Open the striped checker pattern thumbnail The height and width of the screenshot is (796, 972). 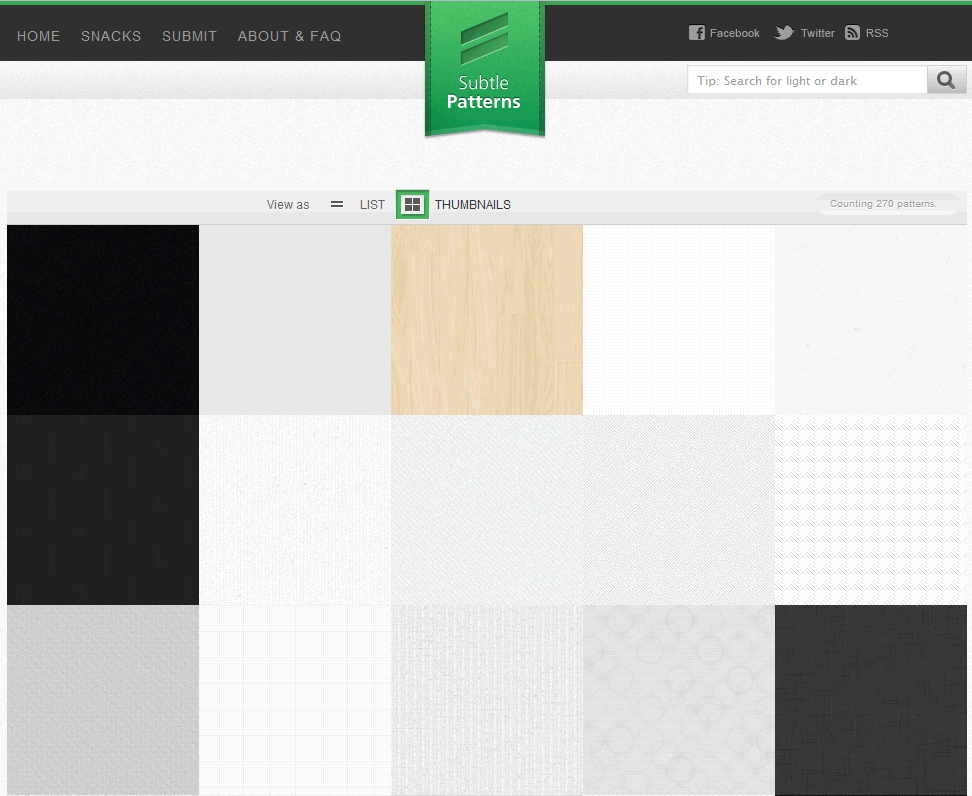click(871, 510)
